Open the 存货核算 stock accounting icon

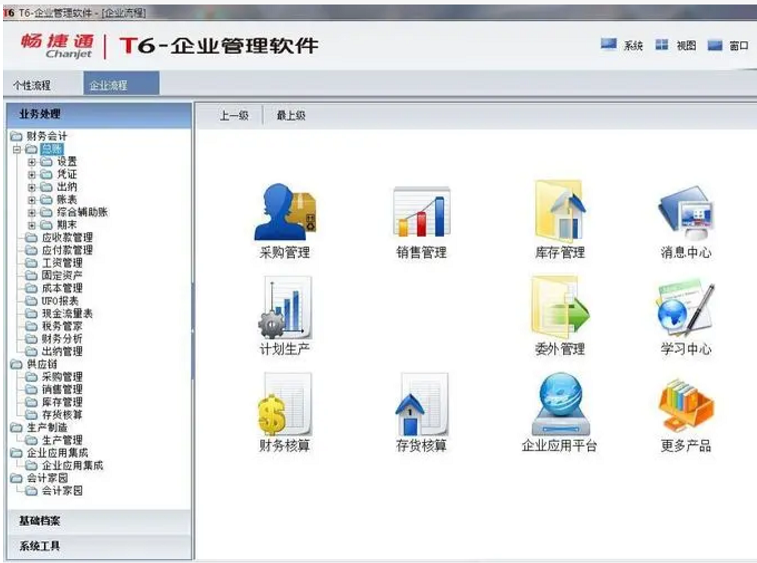coord(421,404)
